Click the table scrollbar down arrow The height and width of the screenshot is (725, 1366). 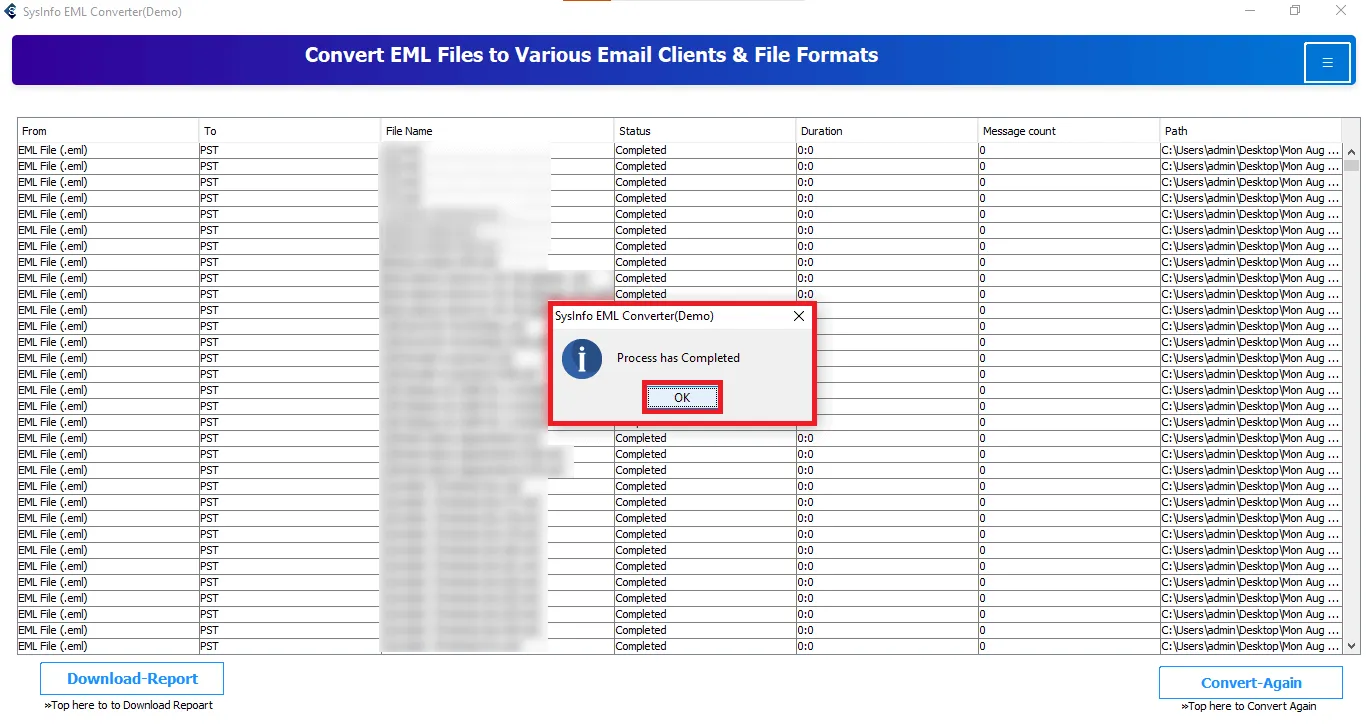1352,646
